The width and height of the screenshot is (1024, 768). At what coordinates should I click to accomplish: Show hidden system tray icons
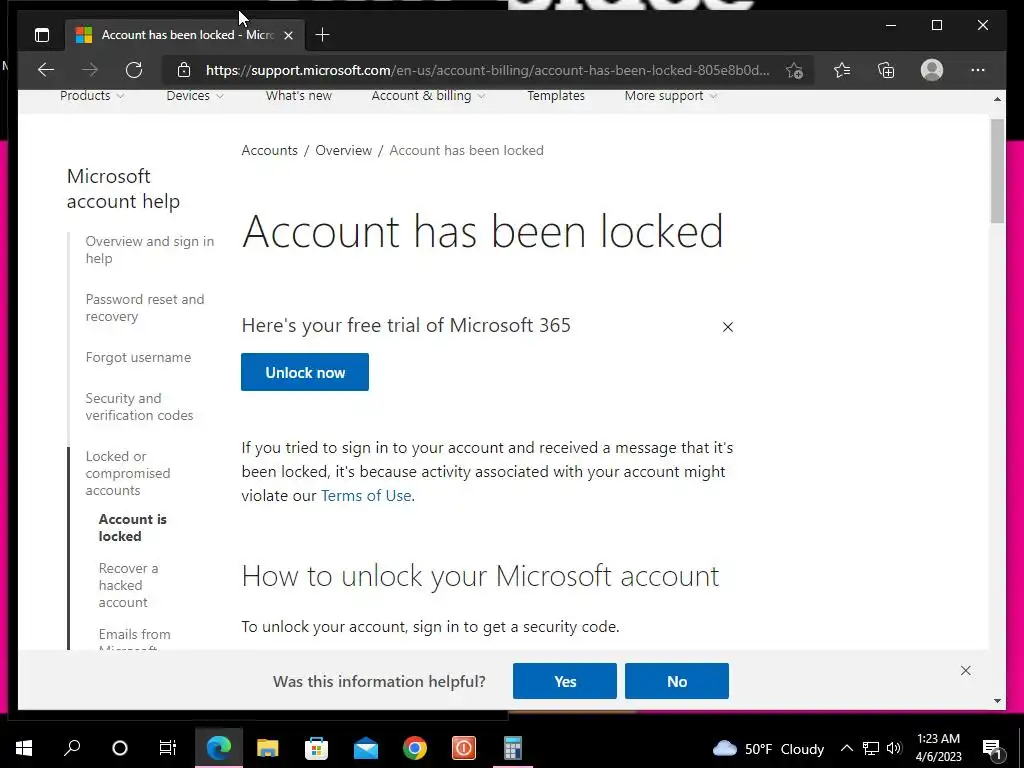tap(846, 748)
